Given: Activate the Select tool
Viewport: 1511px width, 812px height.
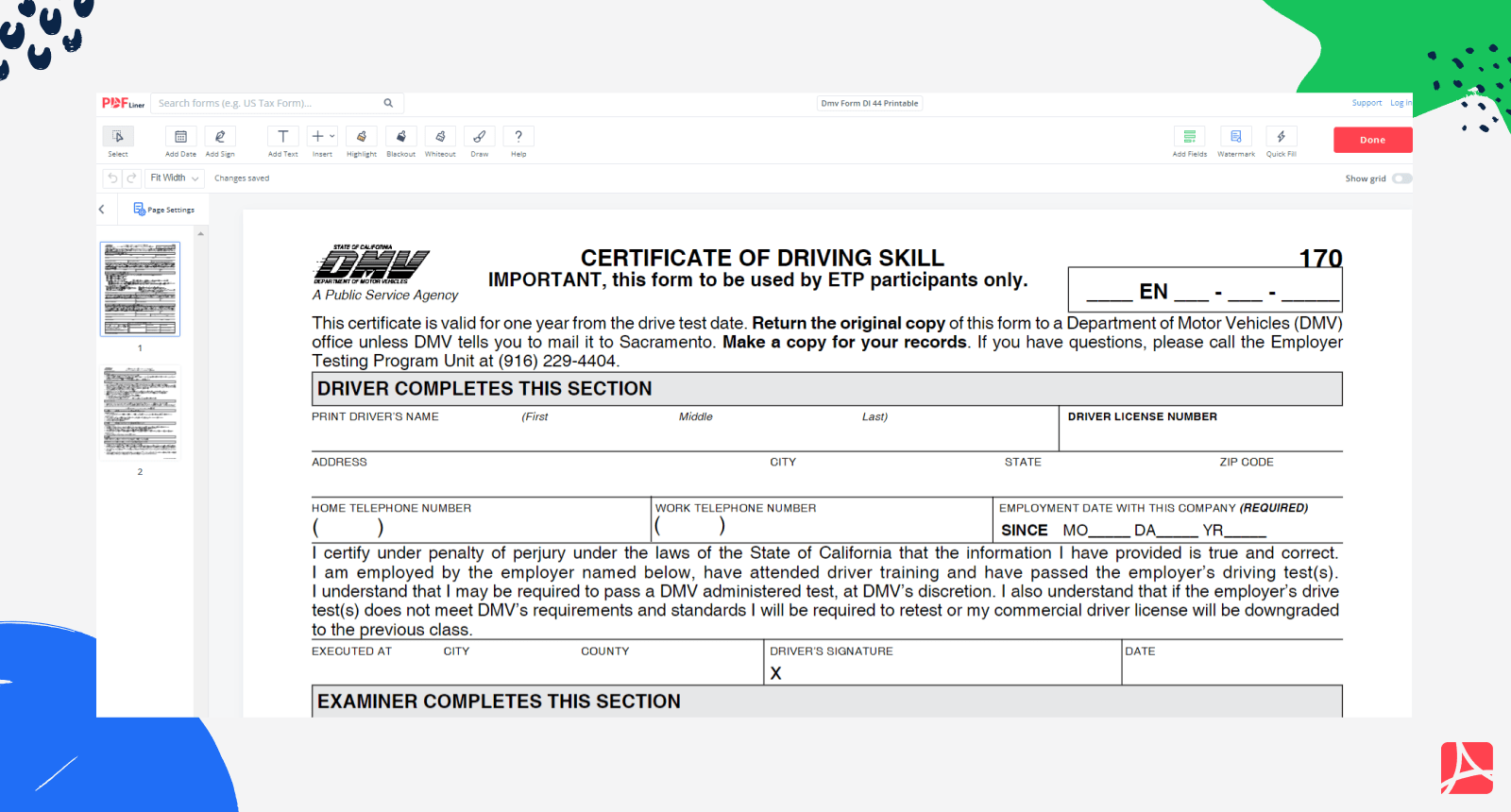Looking at the screenshot, I should pyautogui.click(x=118, y=138).
